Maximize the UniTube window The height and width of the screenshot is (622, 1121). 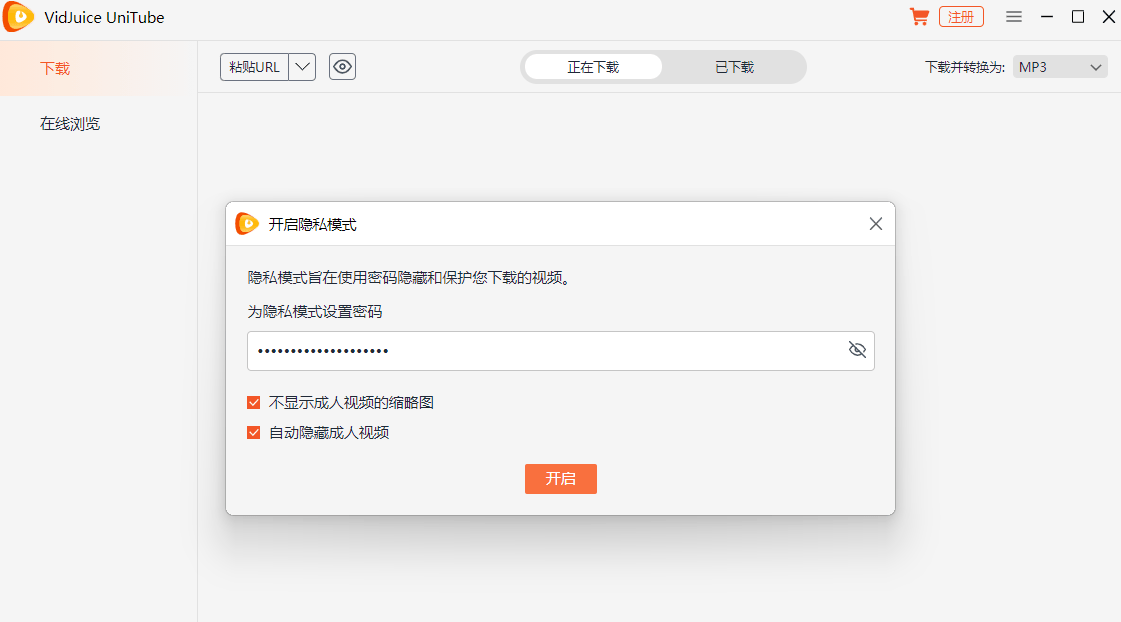coord(1078,17)
